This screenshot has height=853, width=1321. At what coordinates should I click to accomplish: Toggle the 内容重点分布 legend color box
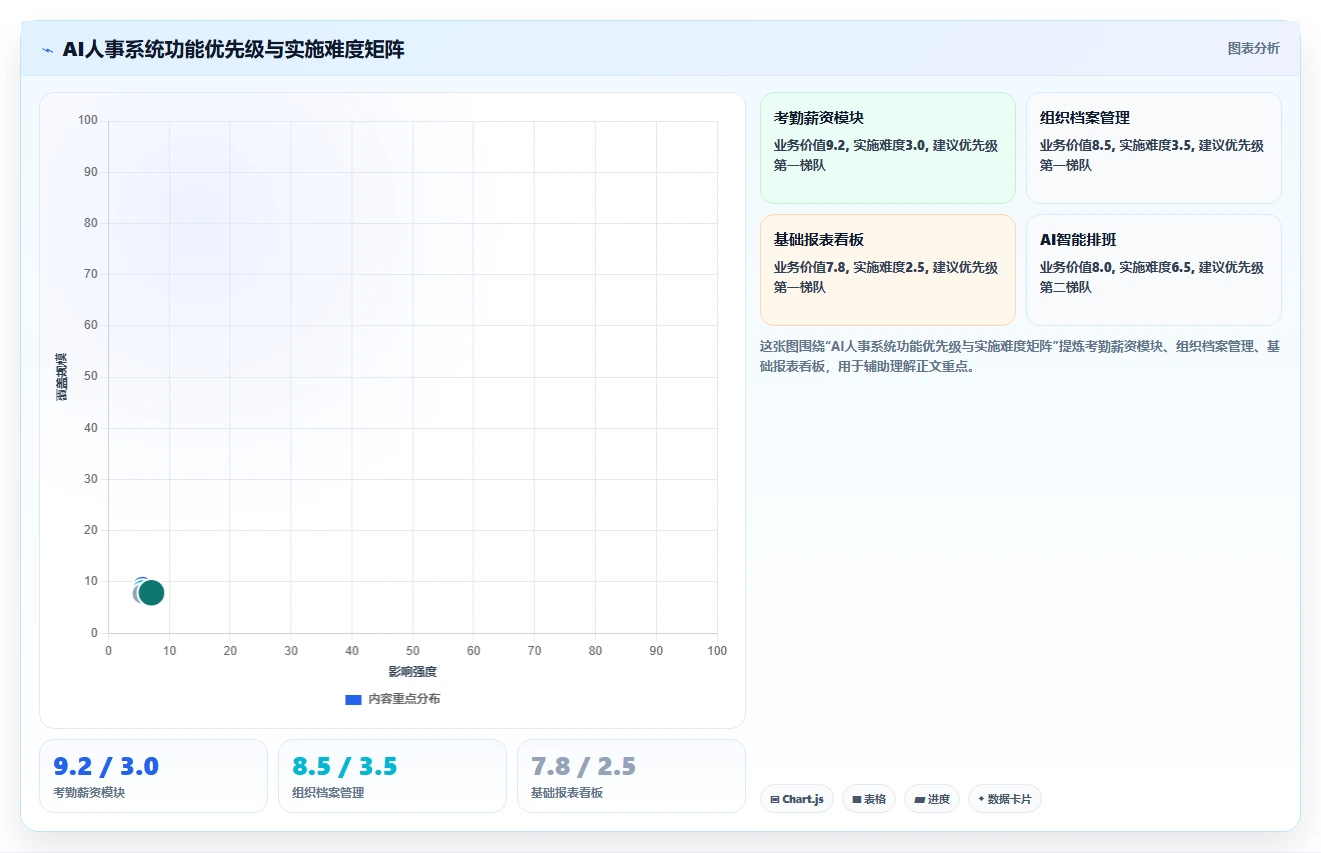(x=353, y=699)
